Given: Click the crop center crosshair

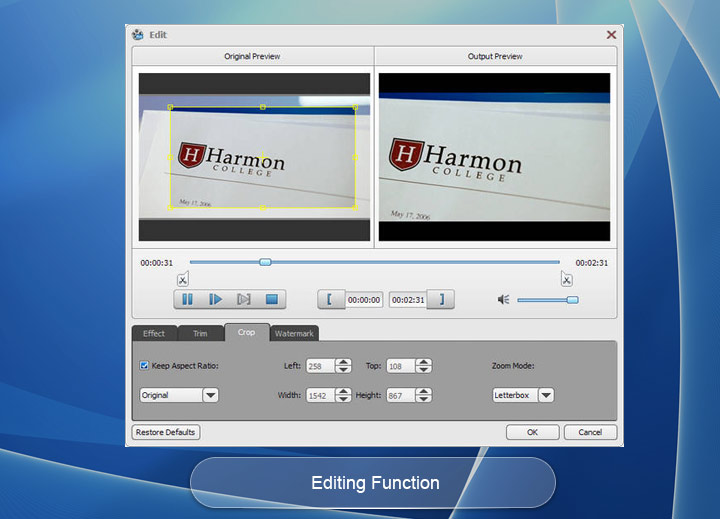Looking at the screenshot, I should tap(263, 158).
